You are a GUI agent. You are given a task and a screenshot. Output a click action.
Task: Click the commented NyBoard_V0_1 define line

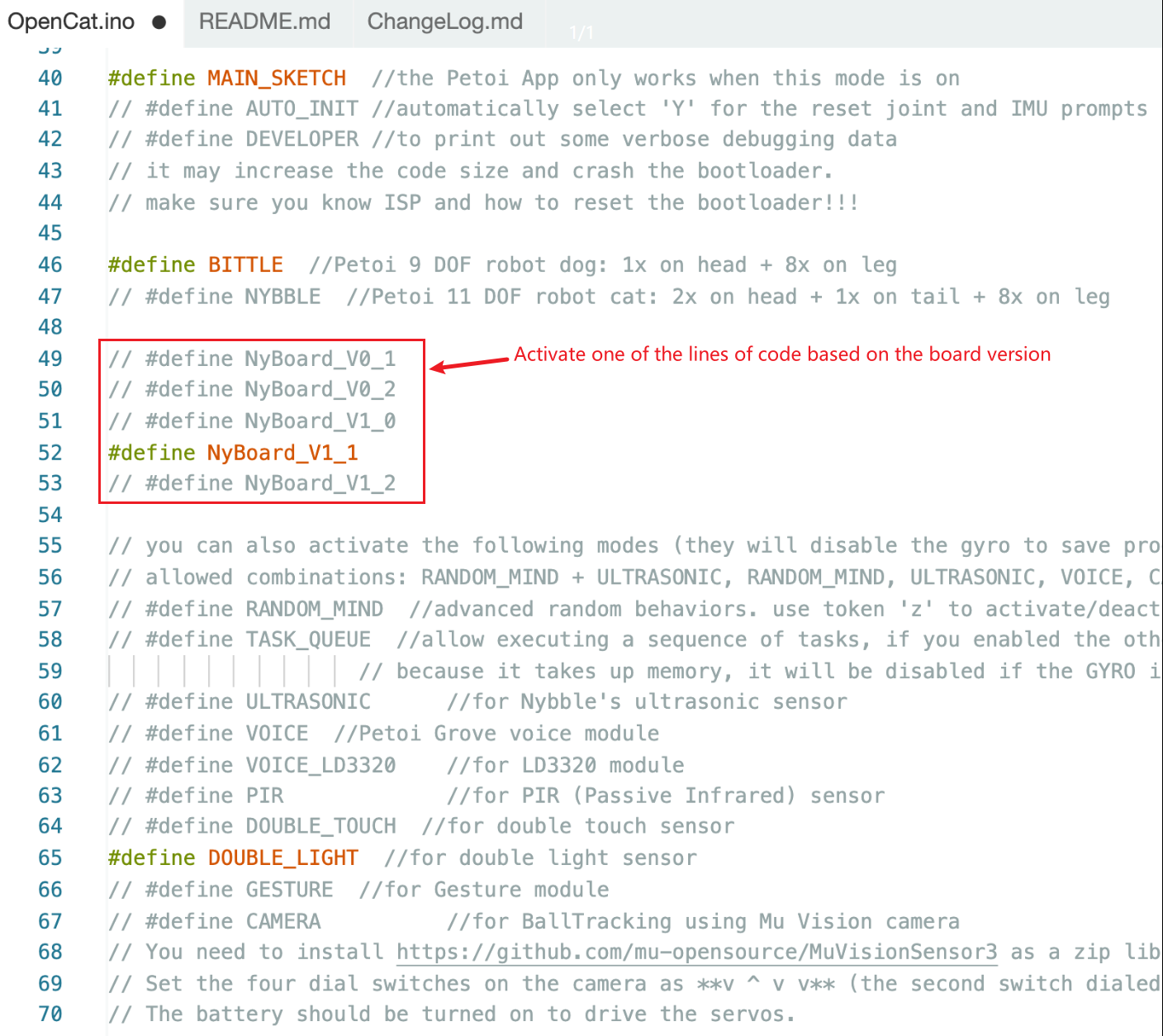point(252,359)
